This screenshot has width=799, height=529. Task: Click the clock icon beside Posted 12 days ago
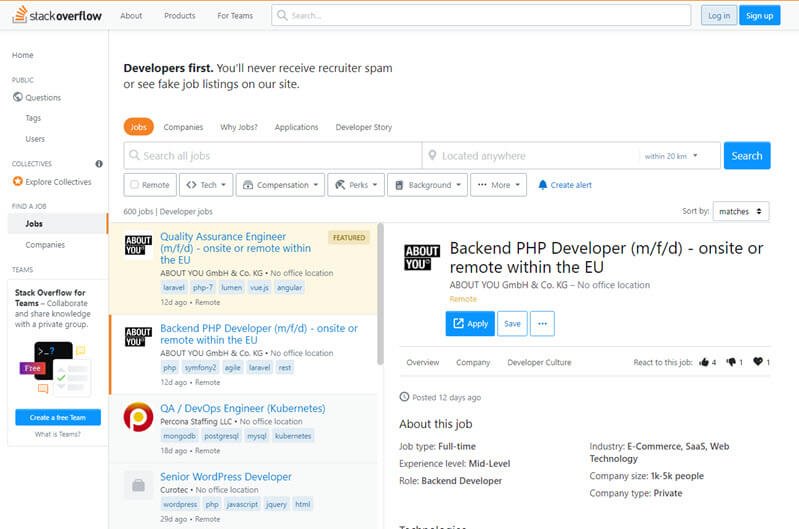404,396
